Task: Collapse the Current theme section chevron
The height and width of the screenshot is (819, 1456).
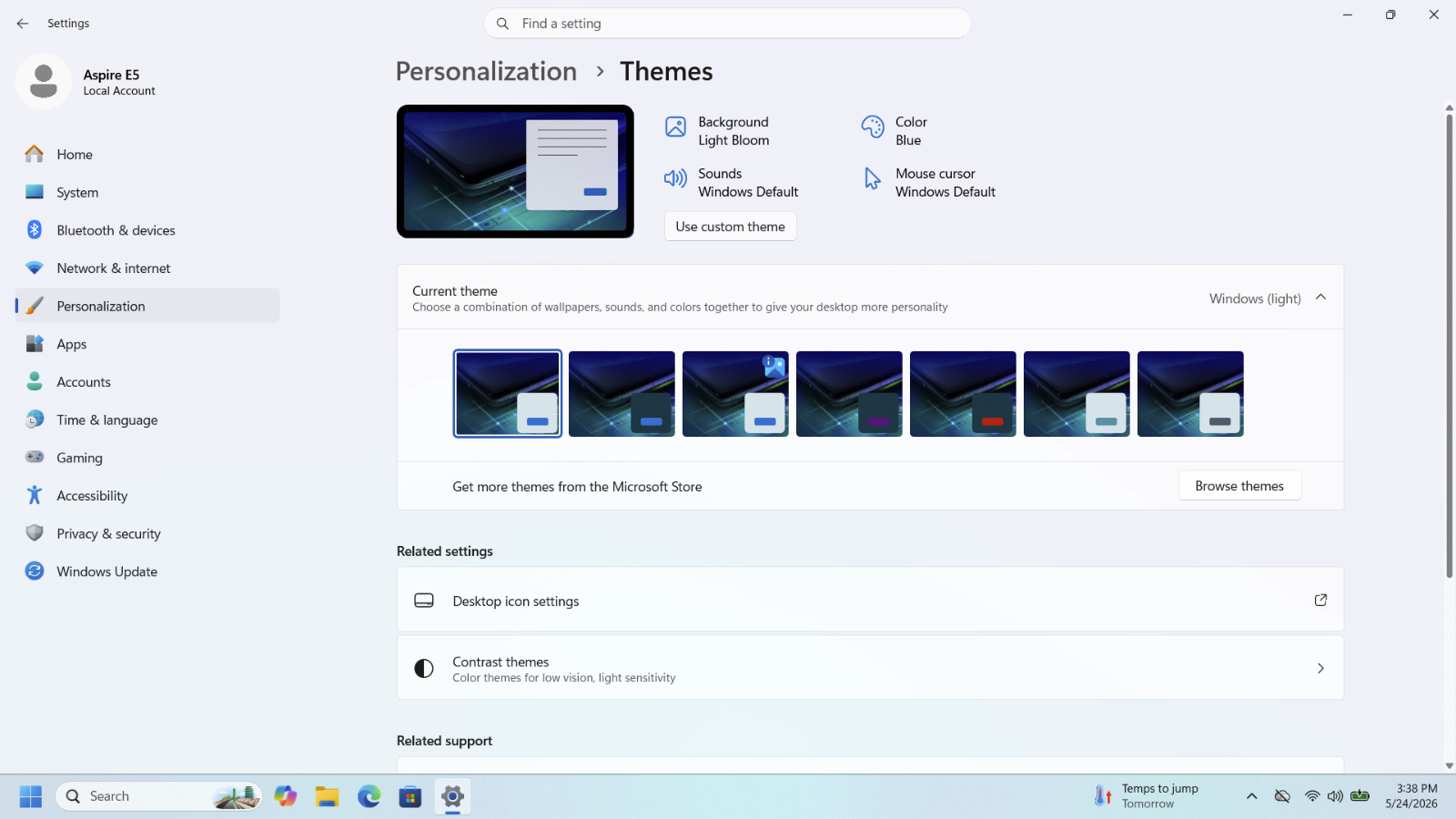Action: (1321, 298)
